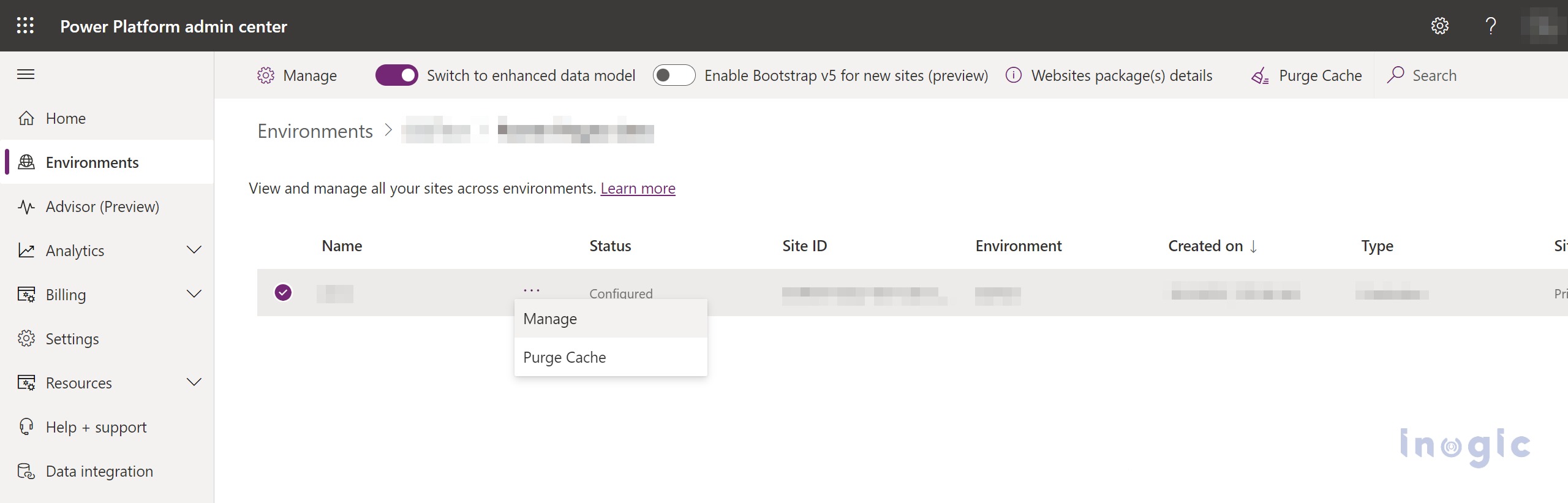Open the Learn more link
The height and width of the screenshot is (503, 1568).
638,189
